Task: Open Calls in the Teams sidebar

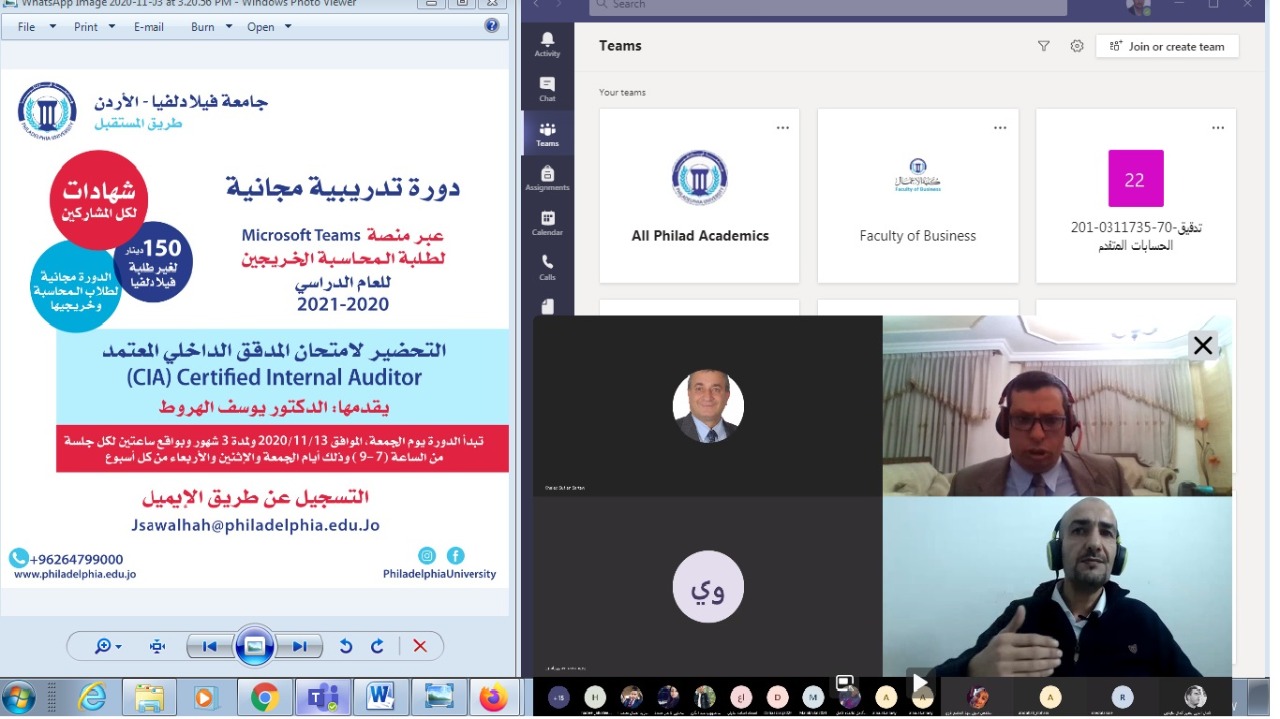Action: click(x=547, y=267)
